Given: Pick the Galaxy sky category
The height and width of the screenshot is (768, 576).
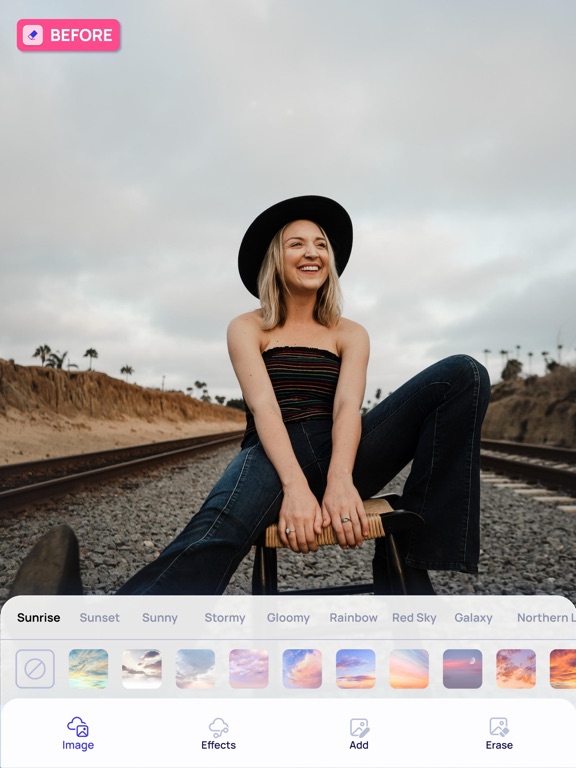Looking at the screenshot, I should coord(473,618).
